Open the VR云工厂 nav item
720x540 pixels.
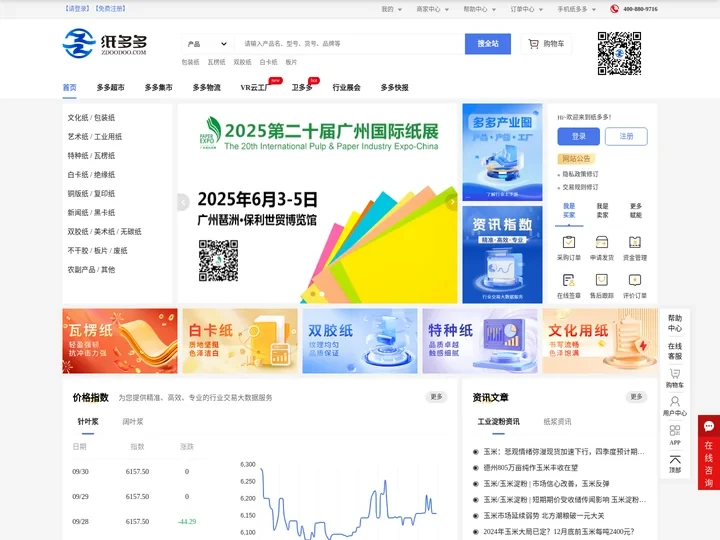255,88
